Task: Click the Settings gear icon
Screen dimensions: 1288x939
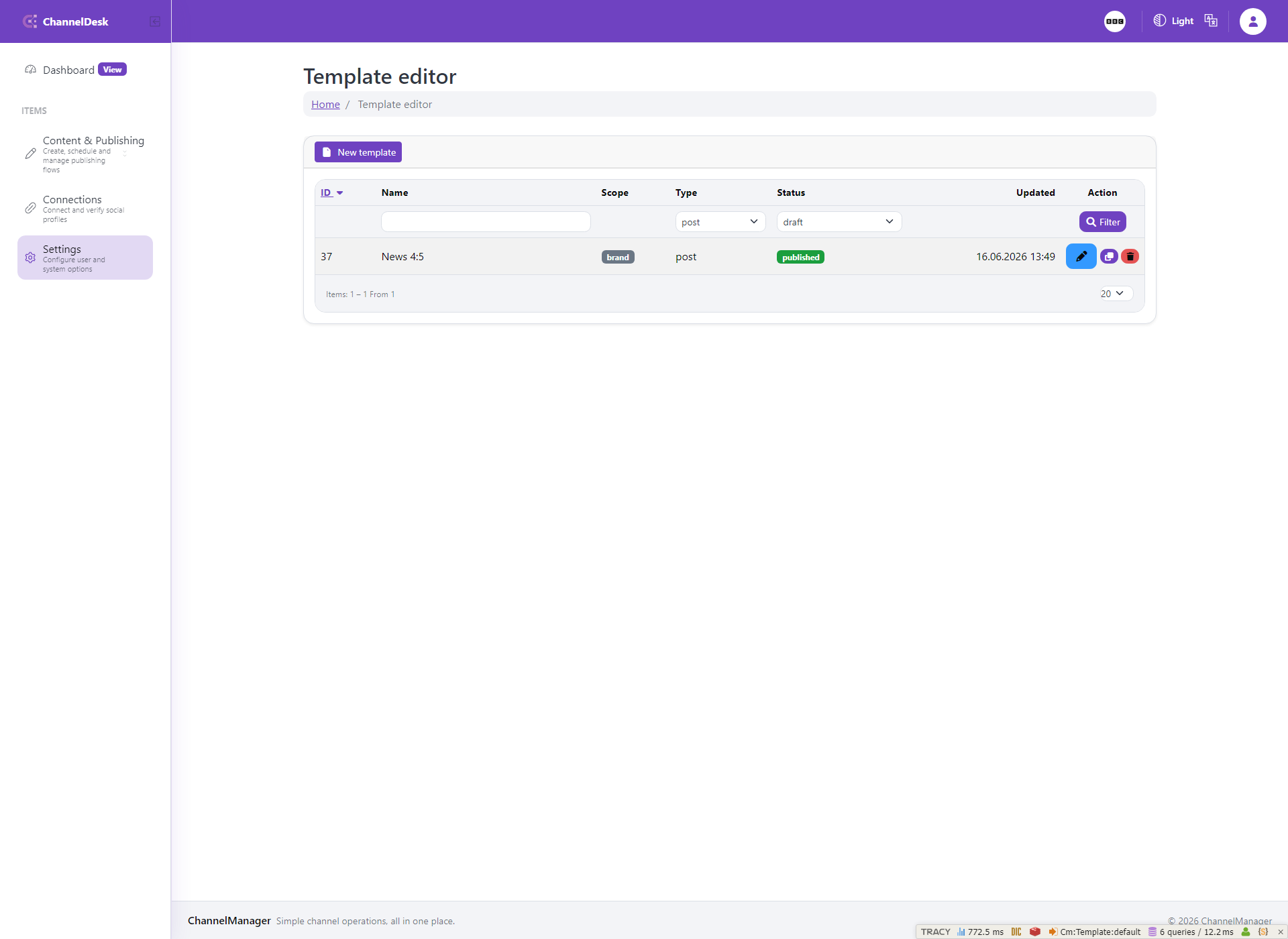Action: (x=30, y=258)
